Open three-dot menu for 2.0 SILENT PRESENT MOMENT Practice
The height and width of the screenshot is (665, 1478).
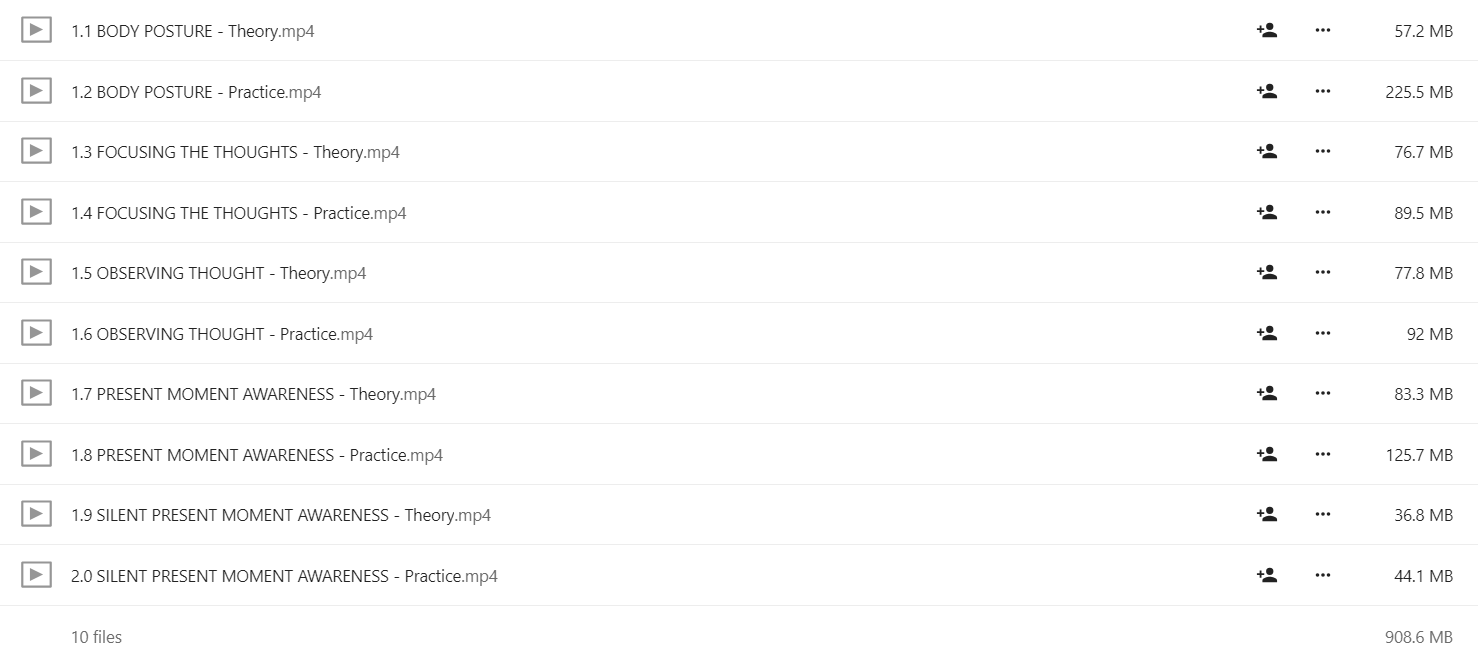coord(1323,575)
